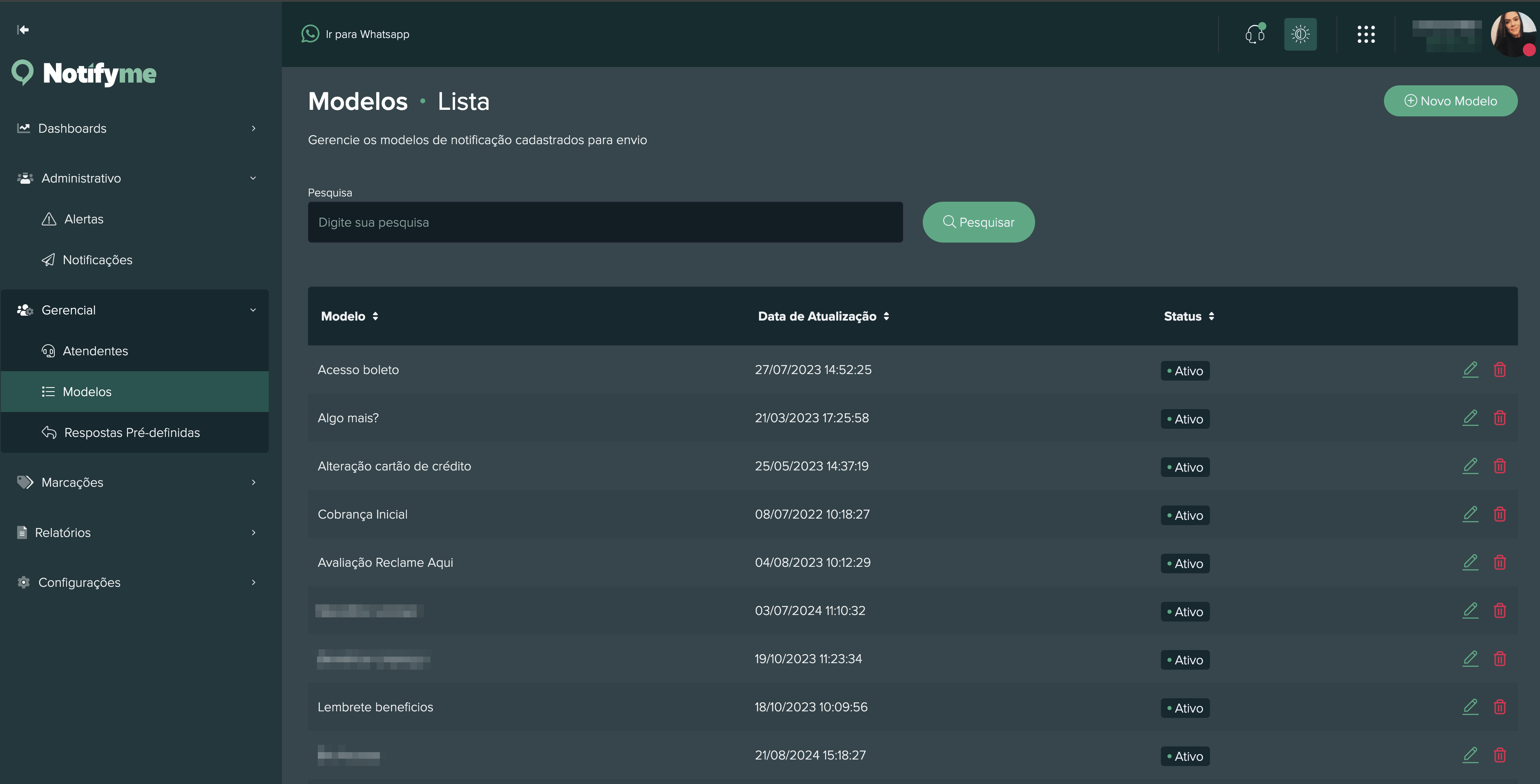Open the apps grid icon in header
This screenshot has width=1540, height=784.
click(x=1367, y=34)
